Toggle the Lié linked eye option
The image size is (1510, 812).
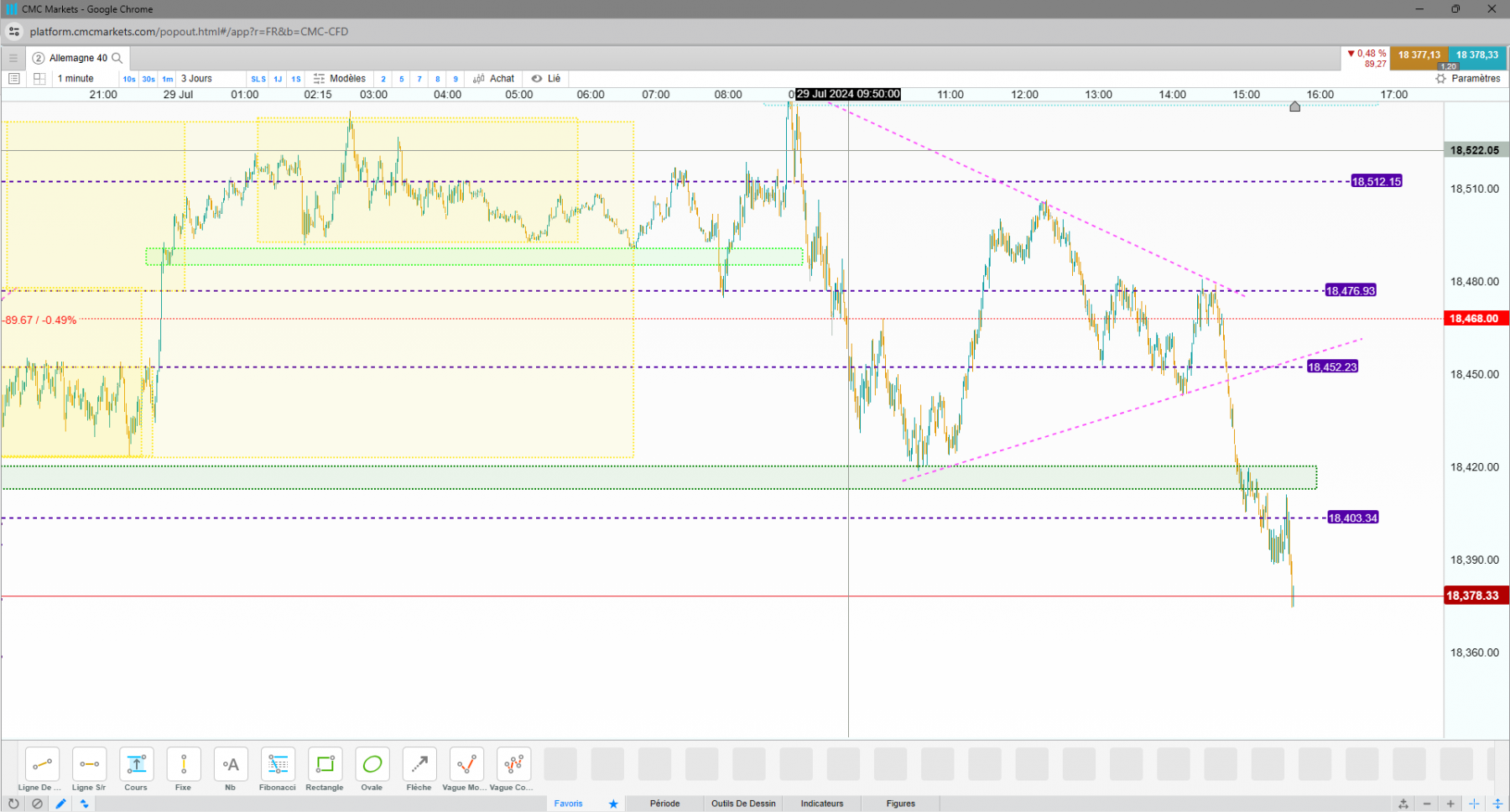click(x=546, y=79)
